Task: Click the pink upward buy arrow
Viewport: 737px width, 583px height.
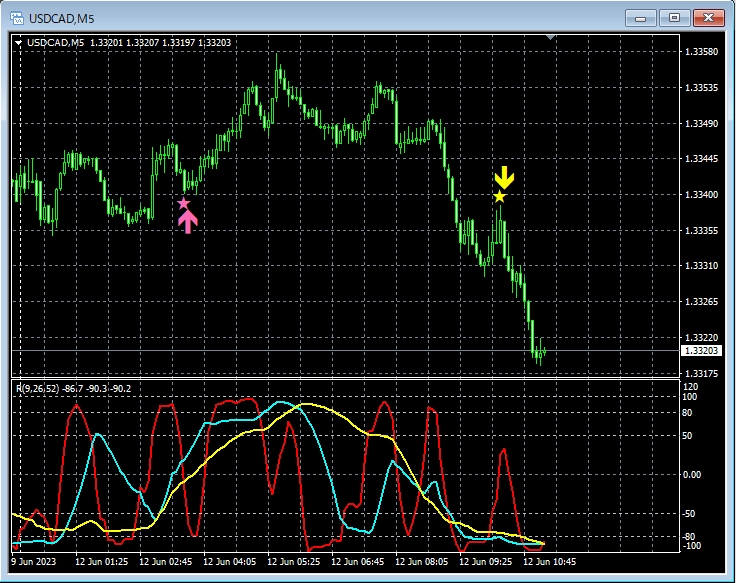Action: 188,222
